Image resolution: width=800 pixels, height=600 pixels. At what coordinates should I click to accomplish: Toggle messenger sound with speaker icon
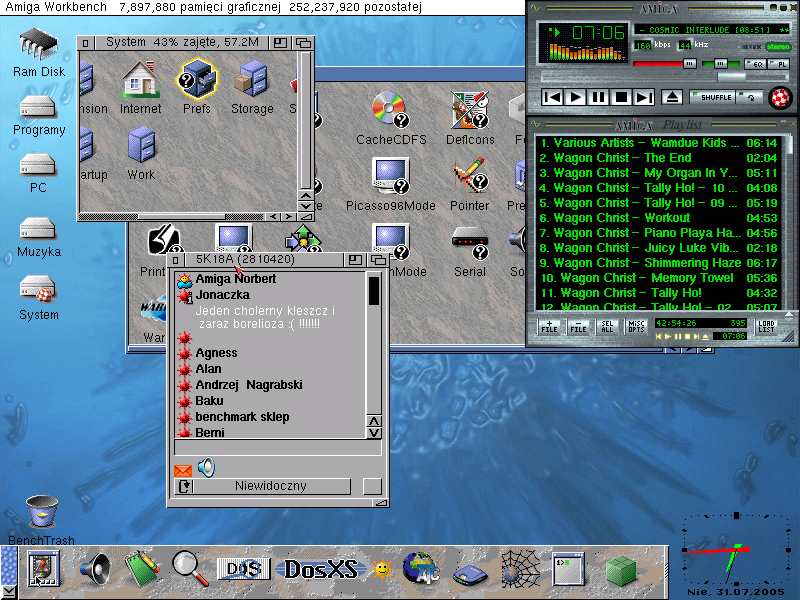click(x=206, y=467)
